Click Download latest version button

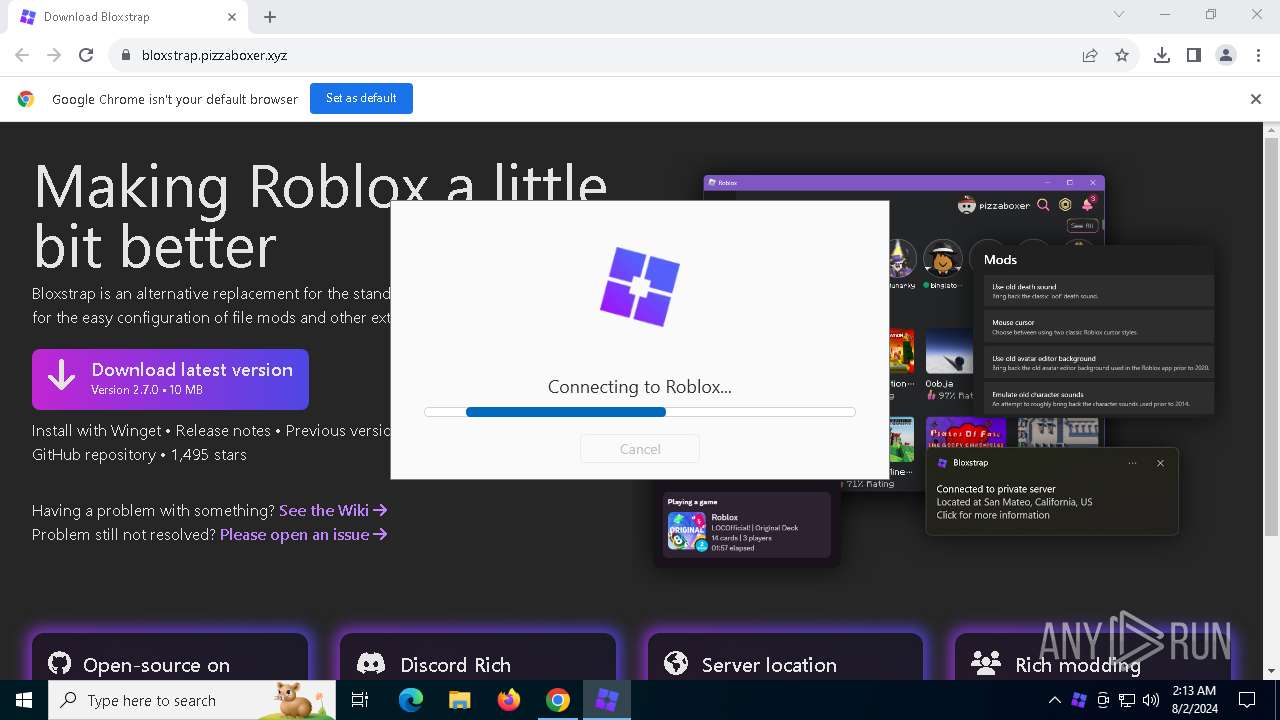[x=170, y=379]
